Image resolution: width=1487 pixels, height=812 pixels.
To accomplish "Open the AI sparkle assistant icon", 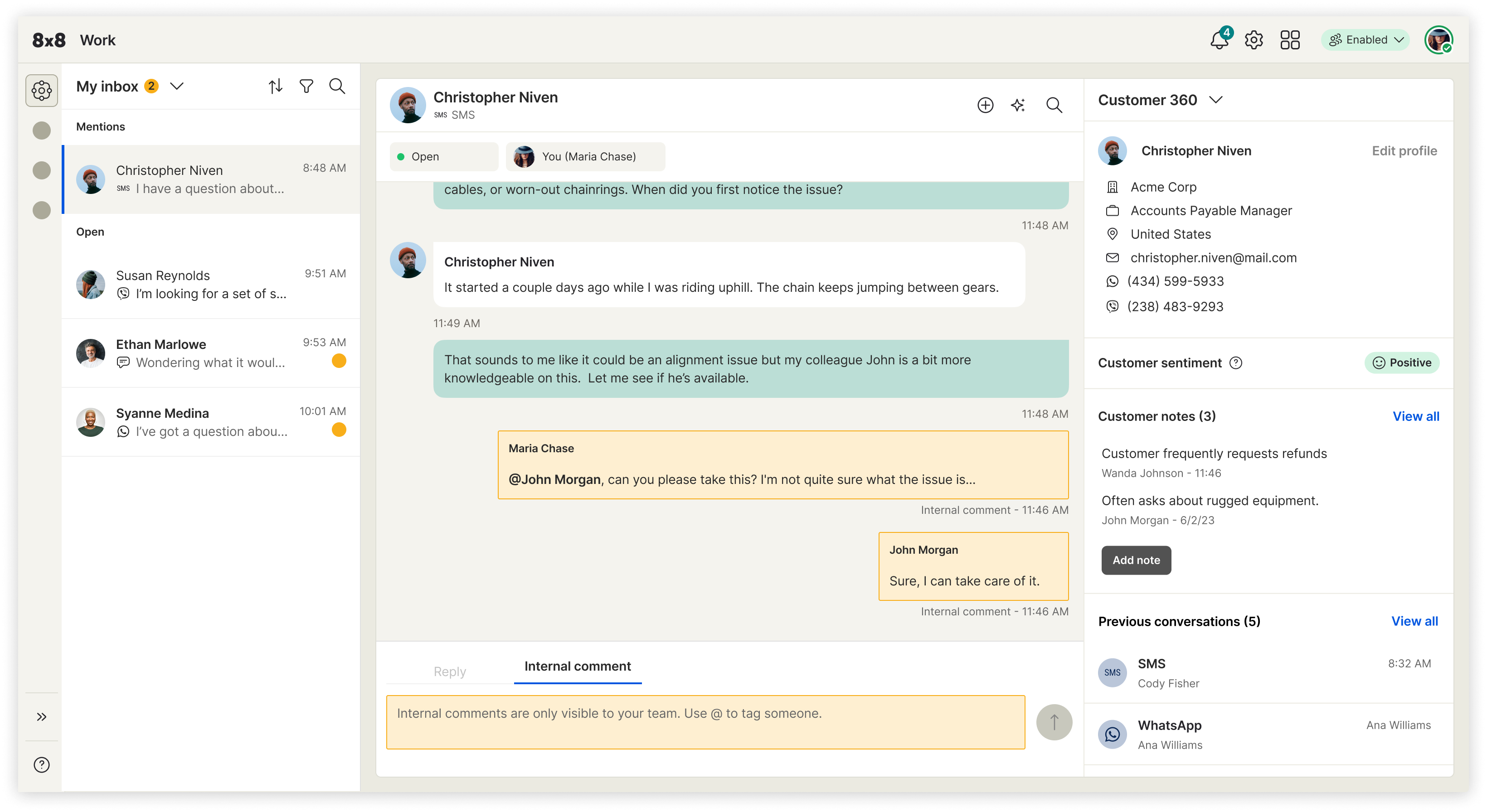I will tap(1018, 105).
